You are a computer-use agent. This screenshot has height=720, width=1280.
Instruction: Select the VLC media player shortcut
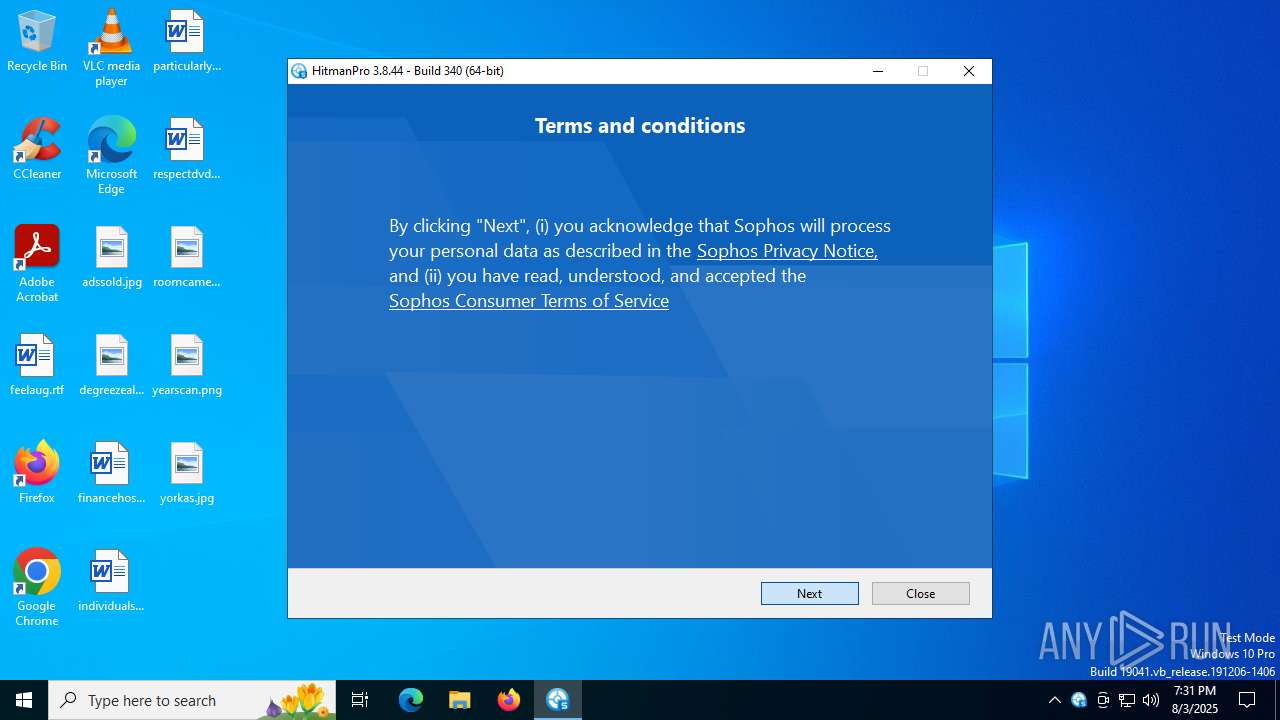tap(111, 48)
